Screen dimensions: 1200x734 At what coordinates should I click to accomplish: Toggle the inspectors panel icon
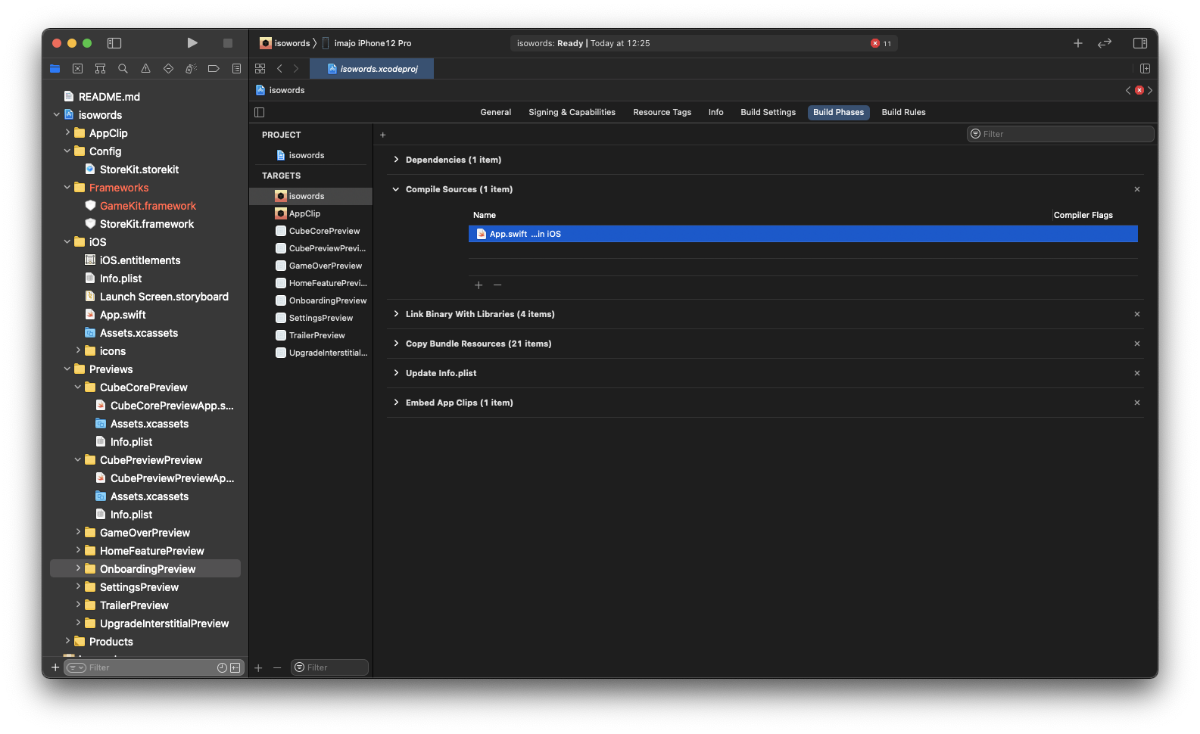tap(1140, 43)
